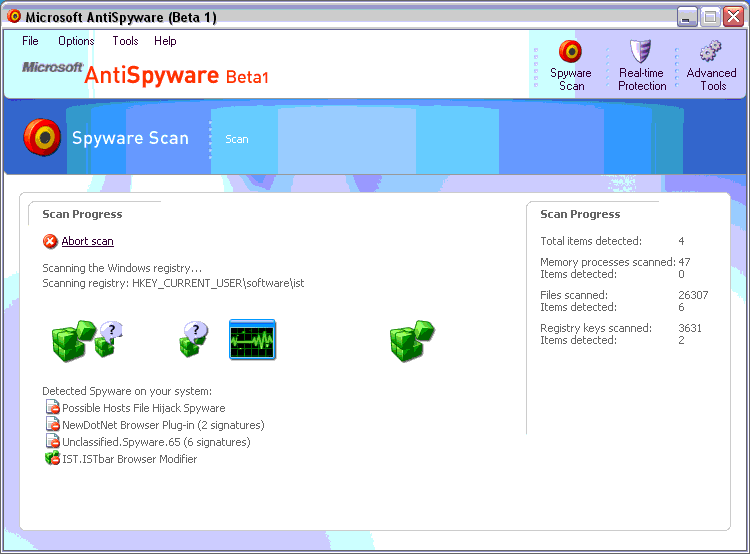750x554 pixels.
Task: Click the Files scanned count 26307
Action: click(693, 295)
